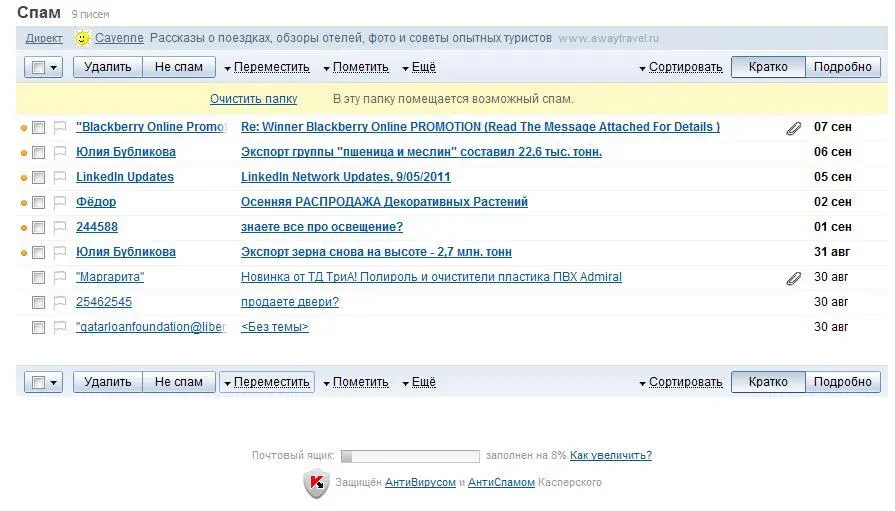Expand the top Пометить dropdown
Viewport: 895px width, 511px height.
click(x=355, y=68)
